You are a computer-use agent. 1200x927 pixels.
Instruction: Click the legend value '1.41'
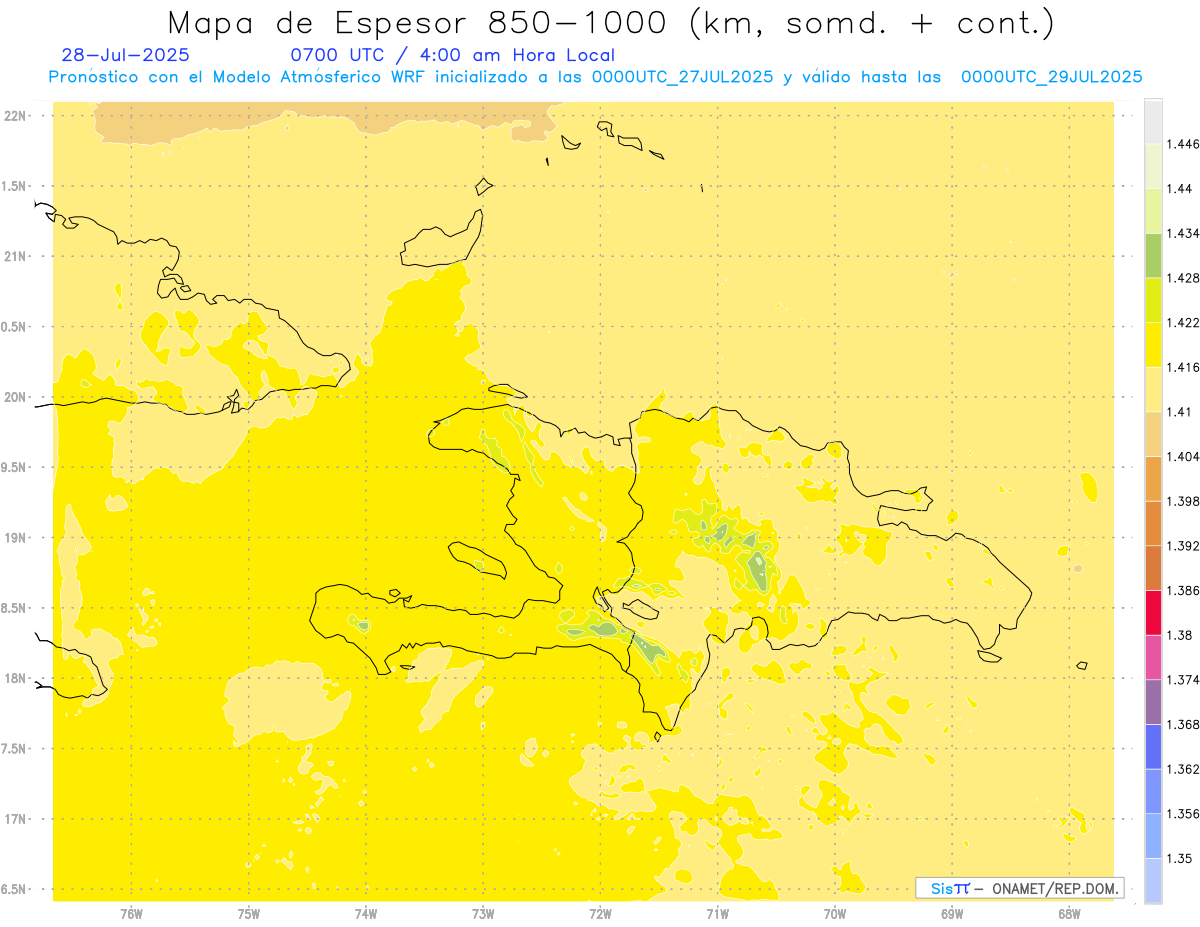coord(1179,412)
